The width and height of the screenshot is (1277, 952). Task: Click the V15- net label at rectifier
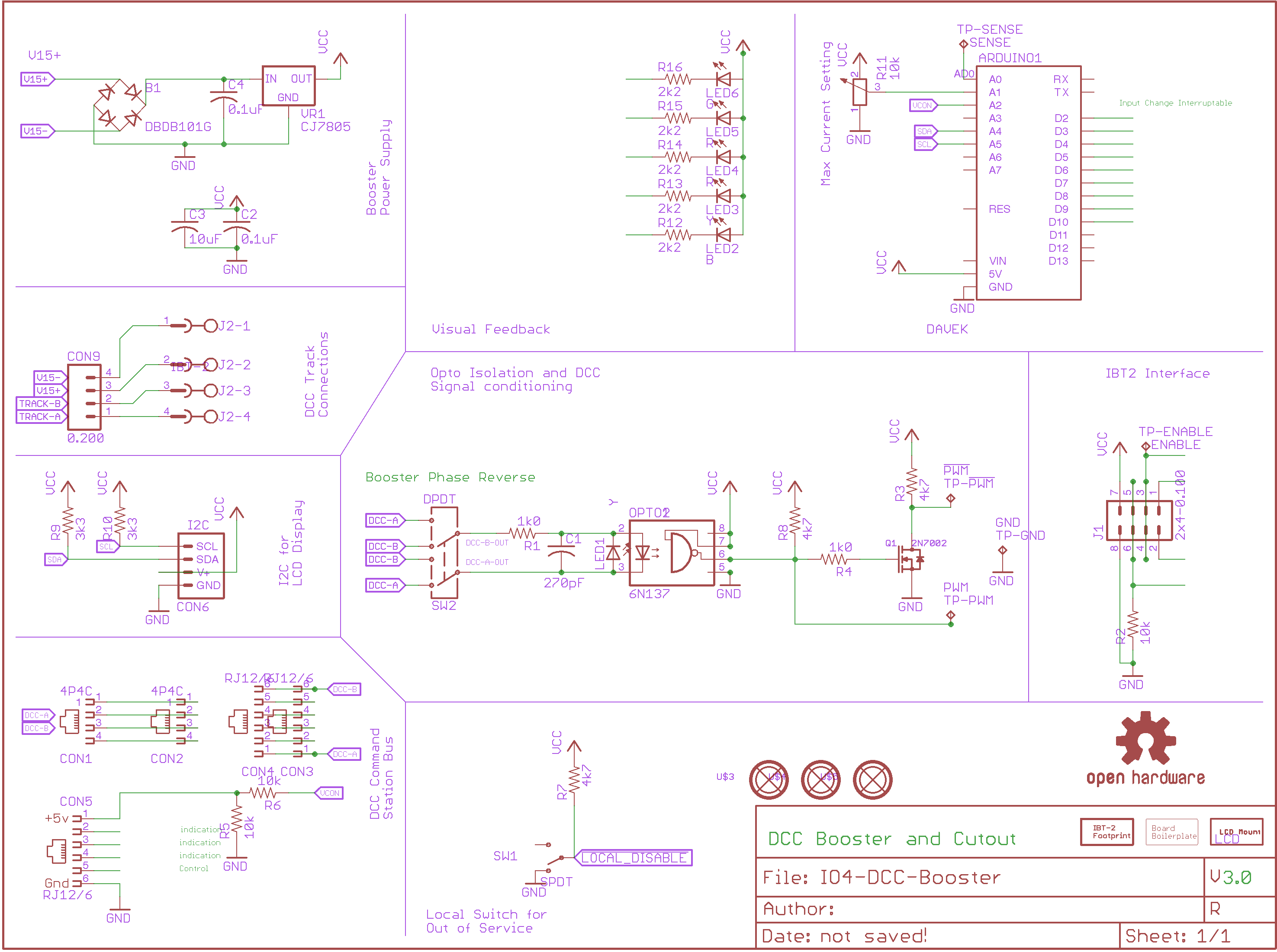38,131
